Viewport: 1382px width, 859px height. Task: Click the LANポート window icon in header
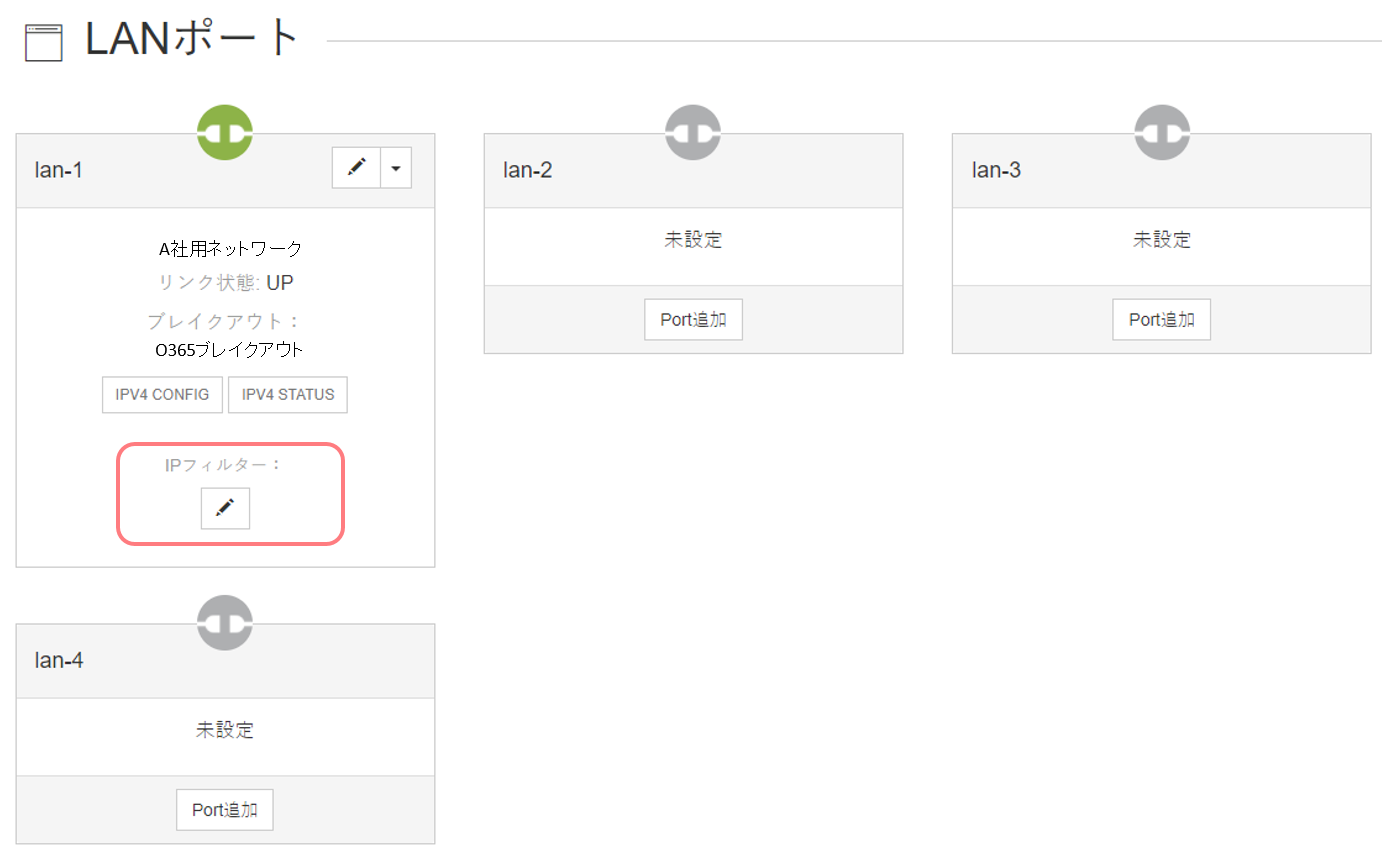click(x=44, y=44)
